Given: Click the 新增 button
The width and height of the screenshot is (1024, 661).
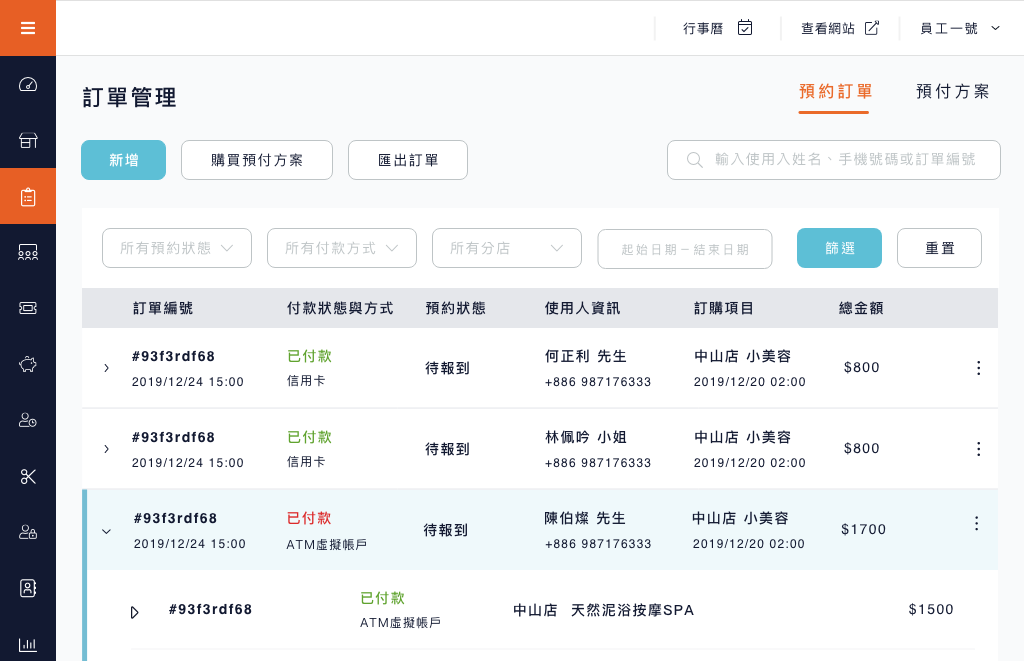Looking at the screenshot, I should 123,160.
